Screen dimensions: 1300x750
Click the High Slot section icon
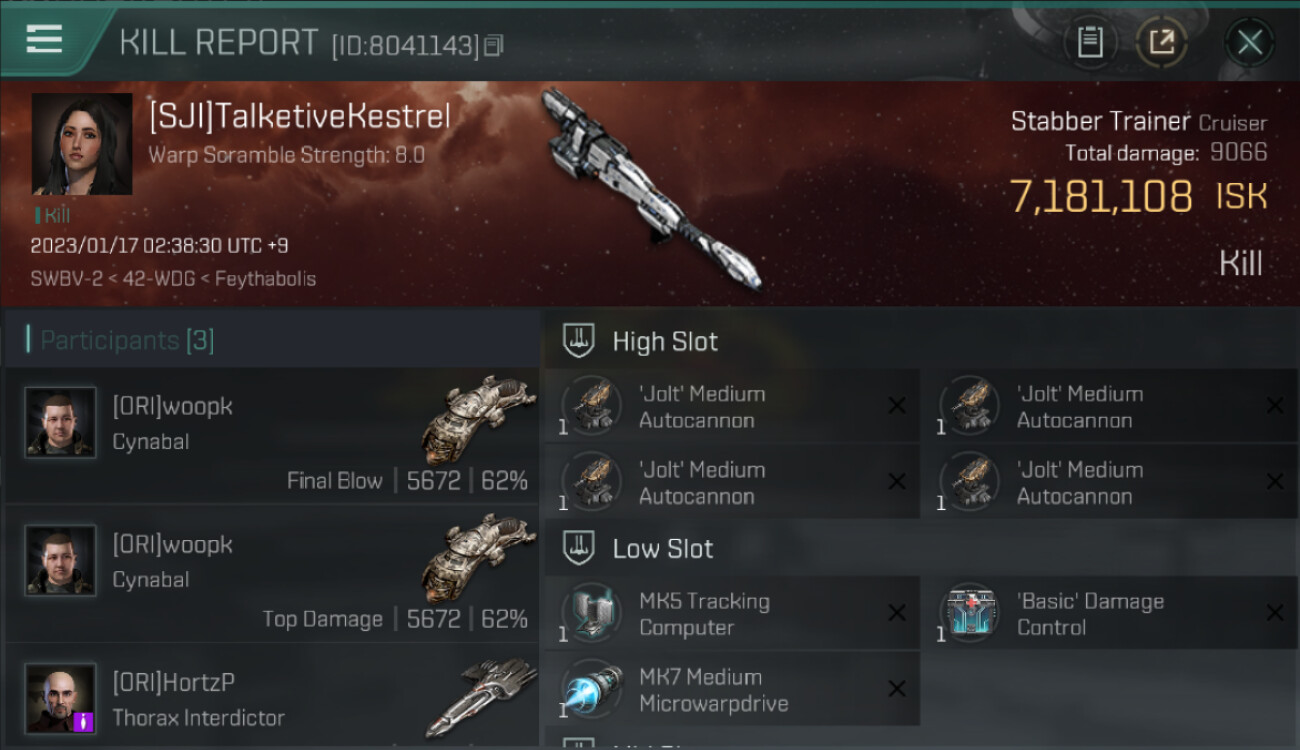(580, 341)
